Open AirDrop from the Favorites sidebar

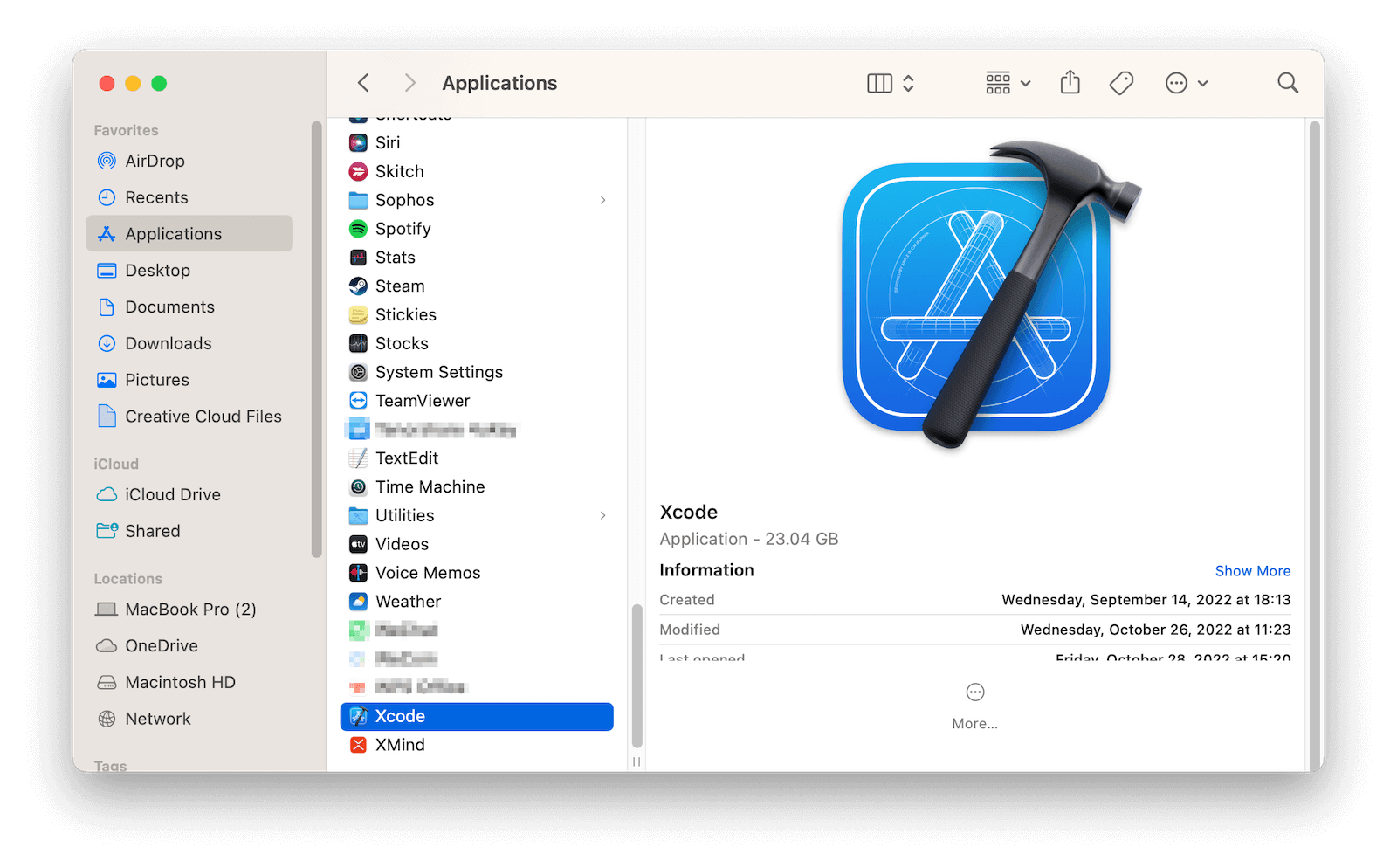pos(155,161)
